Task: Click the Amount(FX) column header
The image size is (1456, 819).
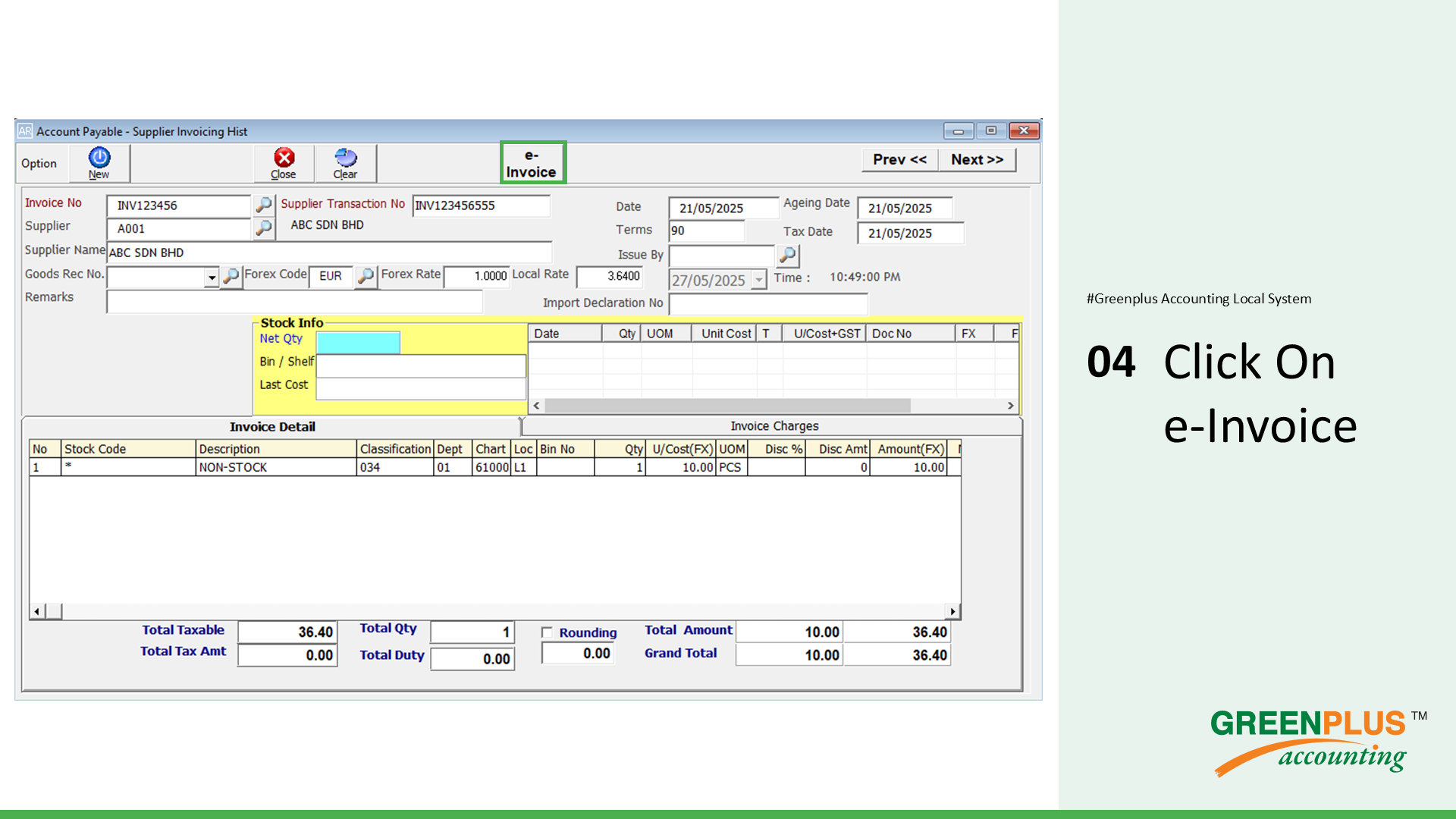Action: (x=910, y=449)
